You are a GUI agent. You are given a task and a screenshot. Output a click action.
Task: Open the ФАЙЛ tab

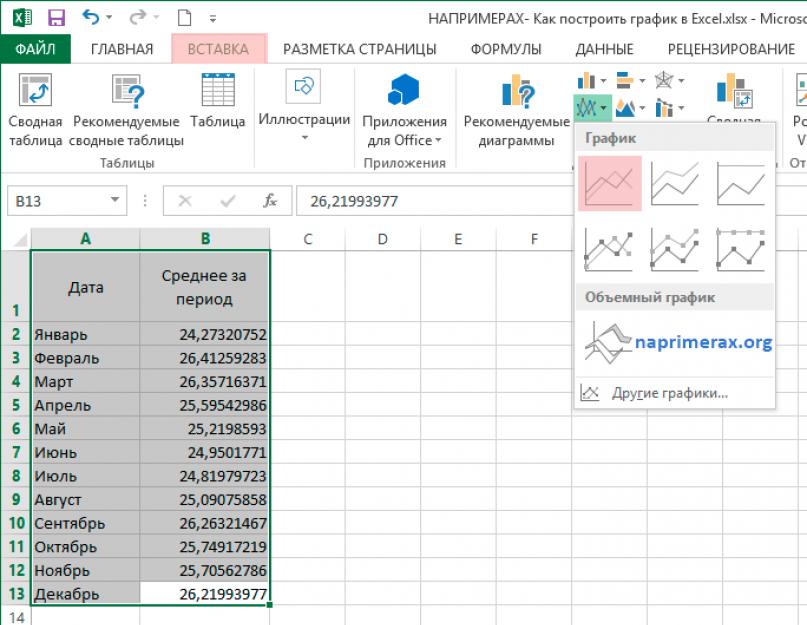35,49
